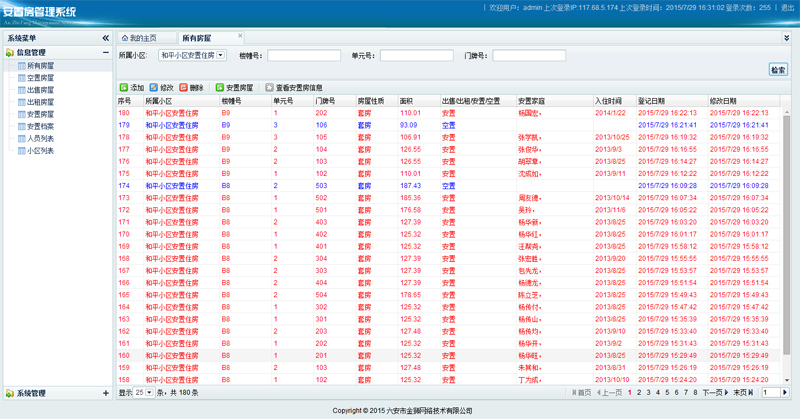
Task: Click the 检索 search button
Action: pyautogui.click(x=777, y=70)
